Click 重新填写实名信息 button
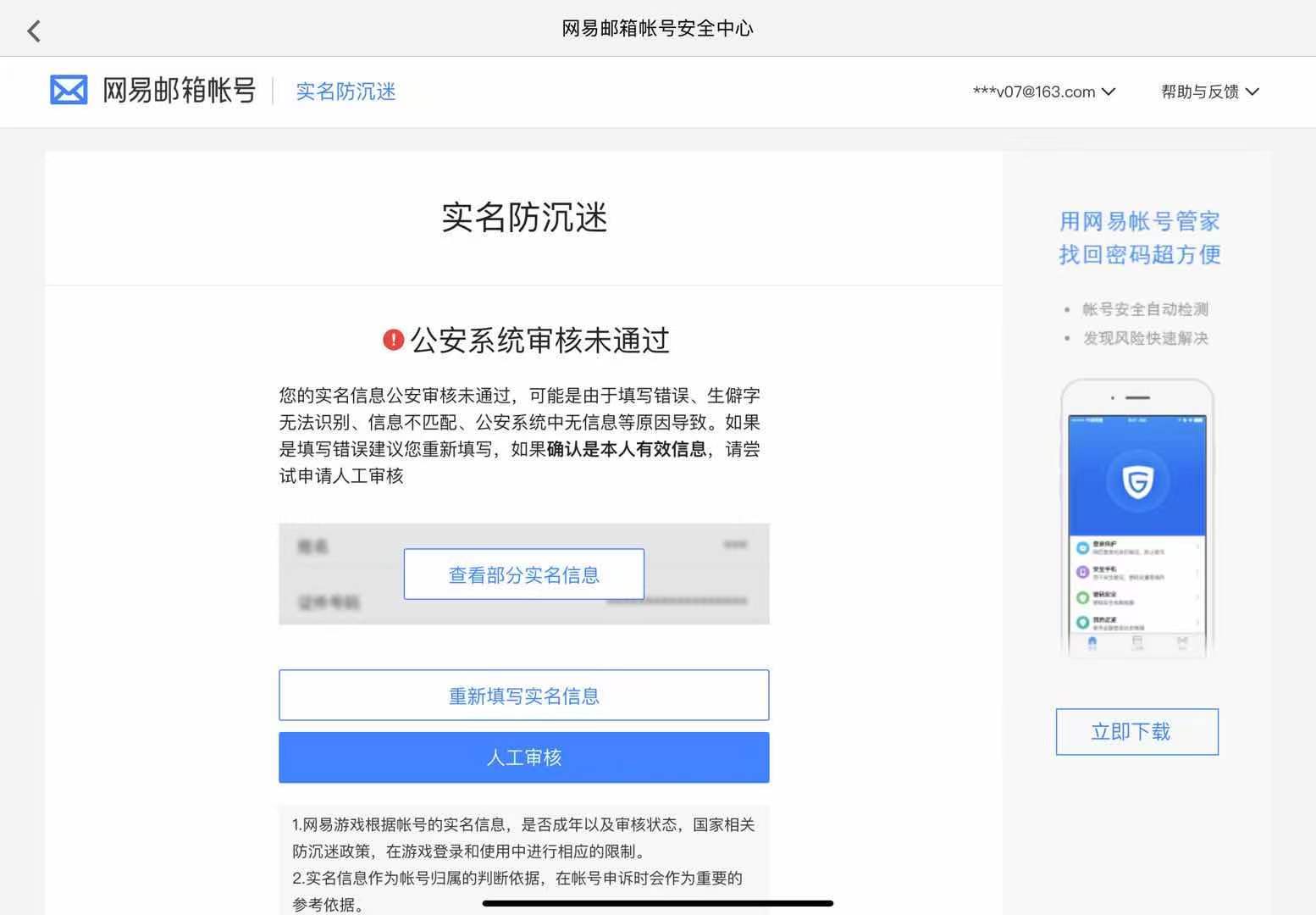 click(524, 696)
